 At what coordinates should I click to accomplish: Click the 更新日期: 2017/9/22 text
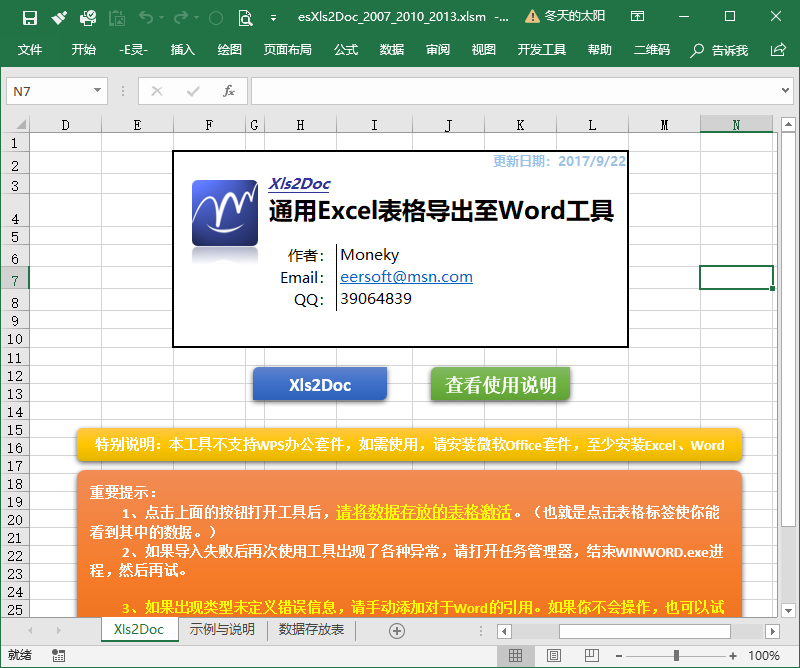coord(559,161)
